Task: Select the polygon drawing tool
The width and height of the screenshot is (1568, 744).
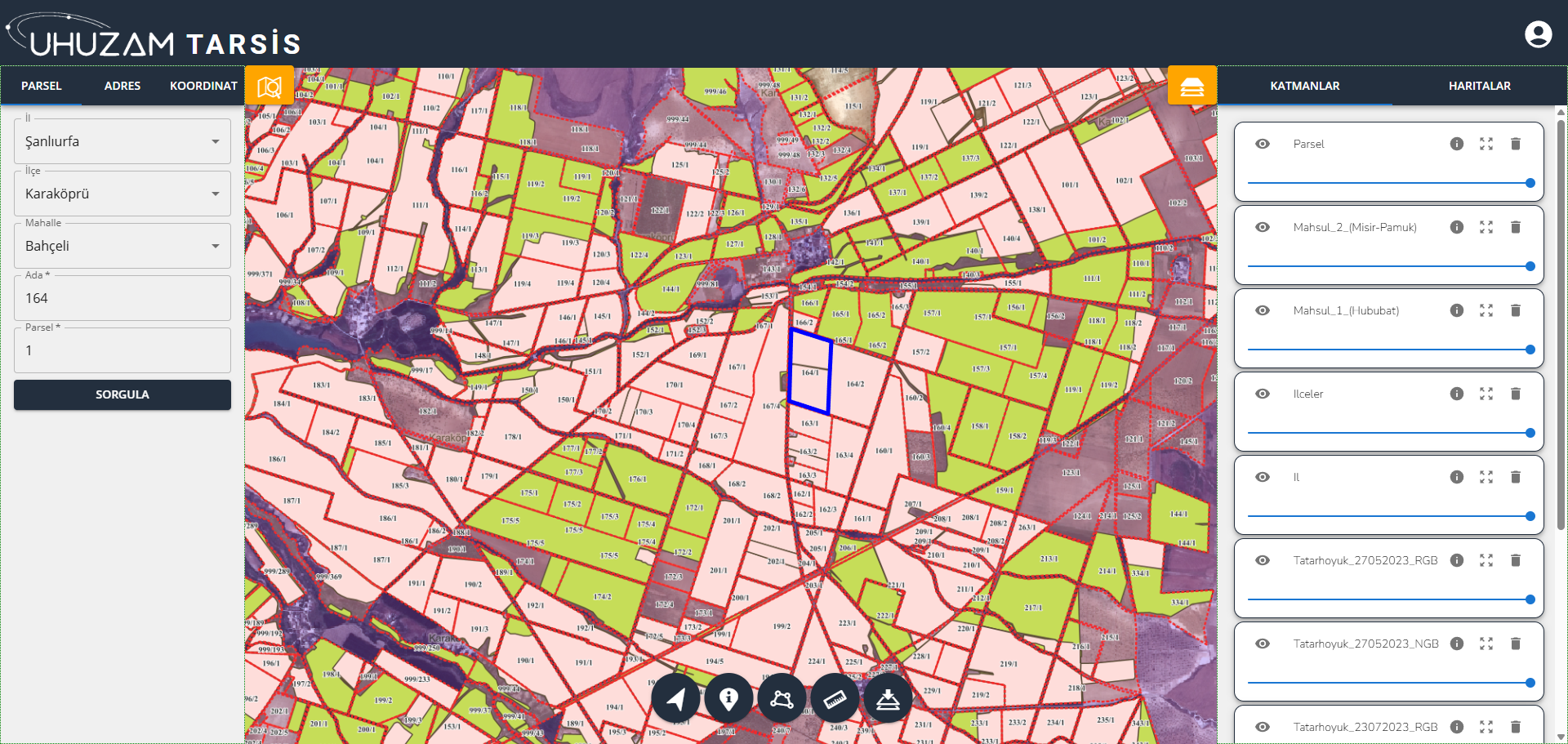Action: point(782,698)
